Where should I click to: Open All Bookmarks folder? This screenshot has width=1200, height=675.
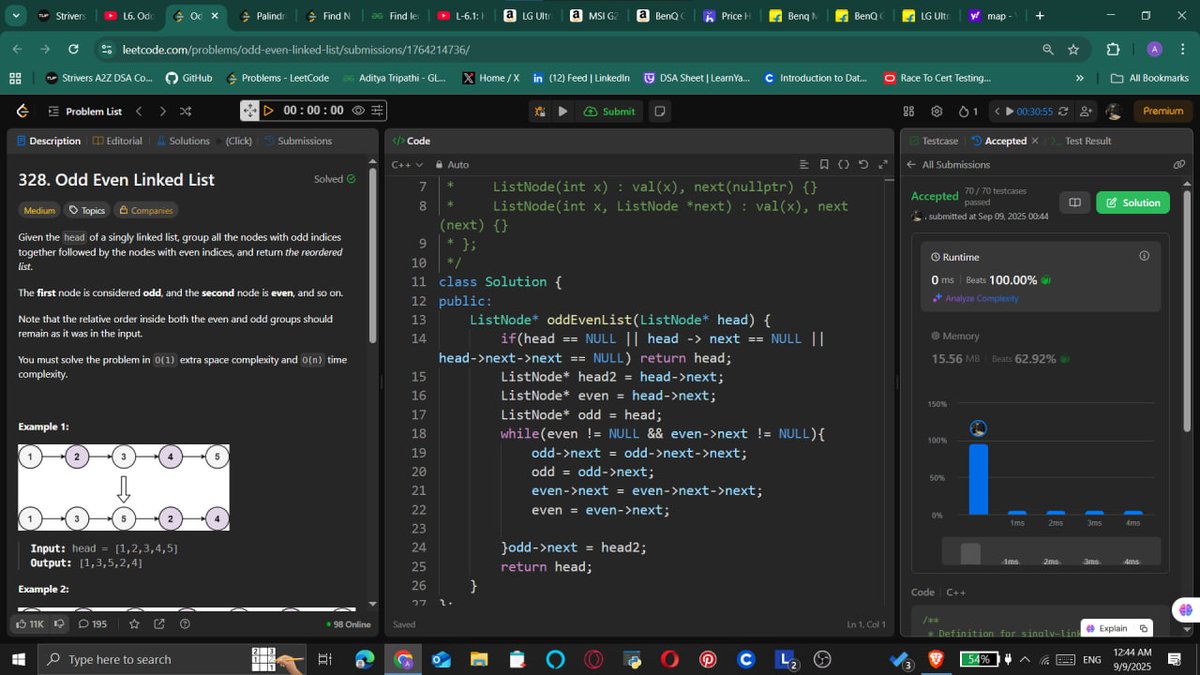coord(1150,78)
